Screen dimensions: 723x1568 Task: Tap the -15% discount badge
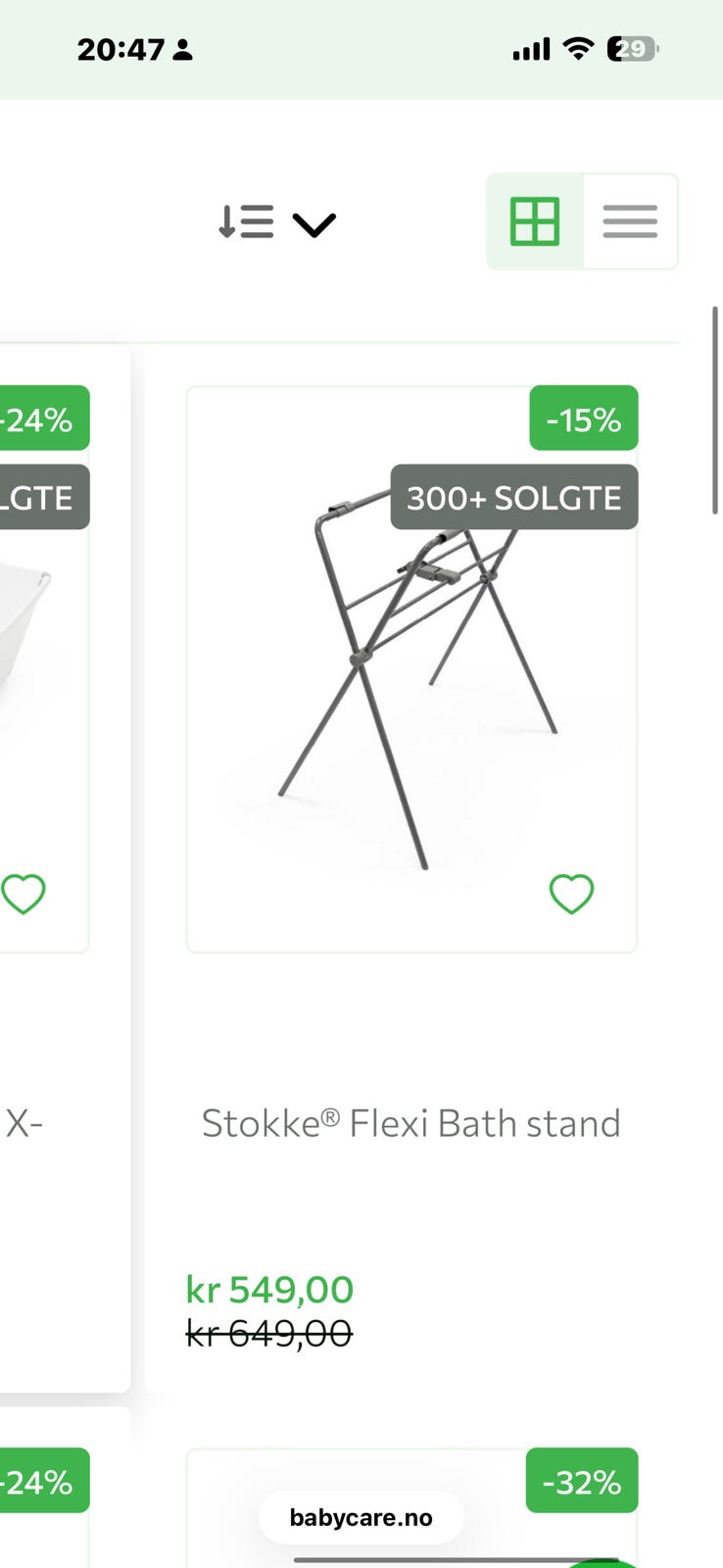[x=584, y=419]
